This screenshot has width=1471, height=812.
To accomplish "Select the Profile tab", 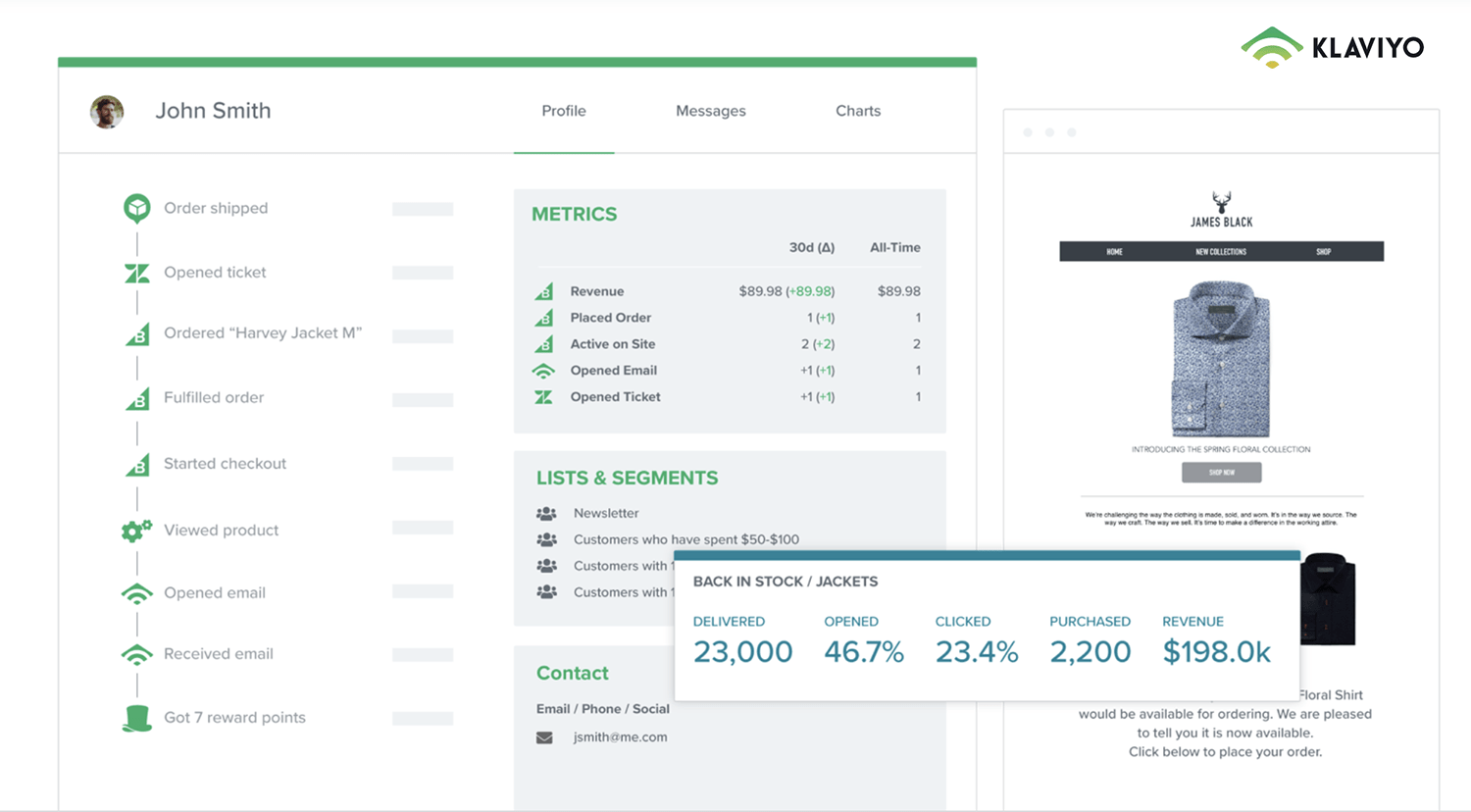I will tap(564, 111).
